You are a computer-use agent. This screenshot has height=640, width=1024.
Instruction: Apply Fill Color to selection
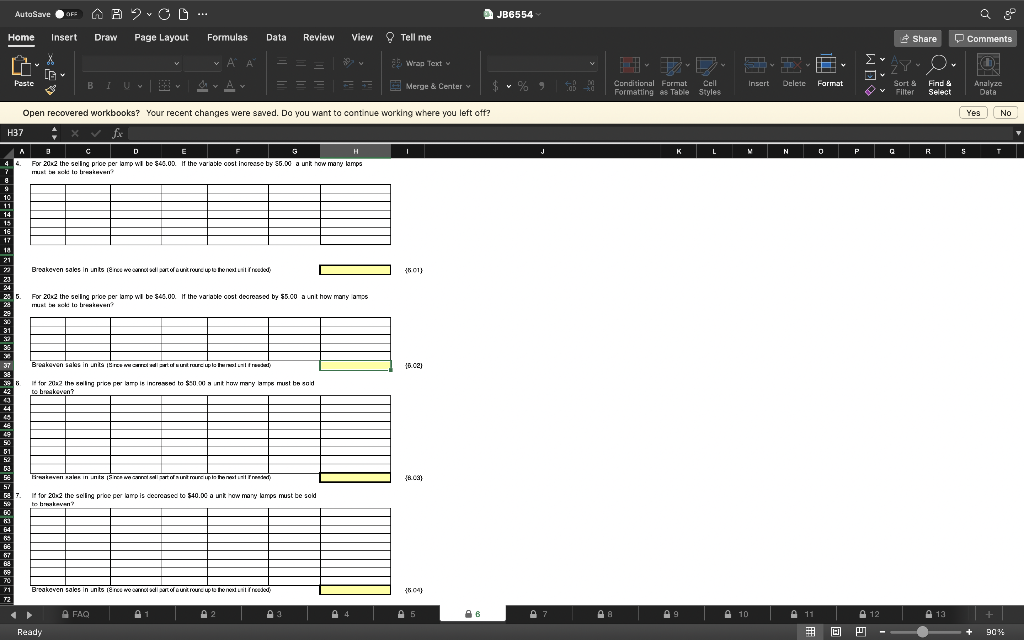[x=200, y=88]
